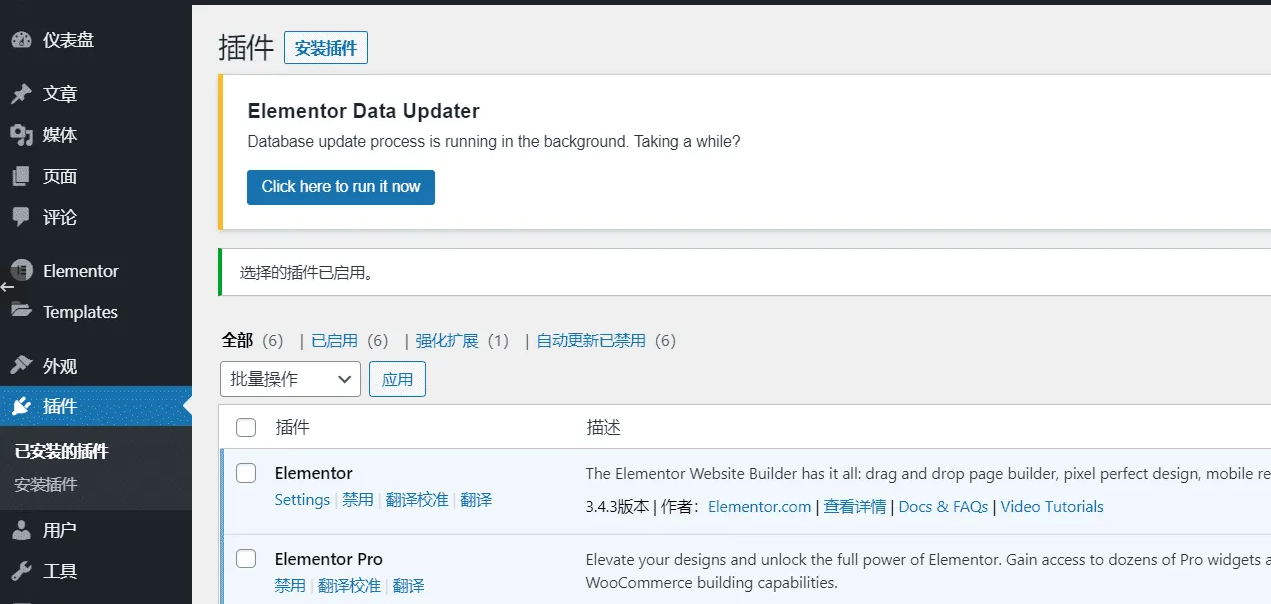Check the Elementor plugin checkbox
The height and width of the screenshot is (604, 1271).
click(246, 473)
